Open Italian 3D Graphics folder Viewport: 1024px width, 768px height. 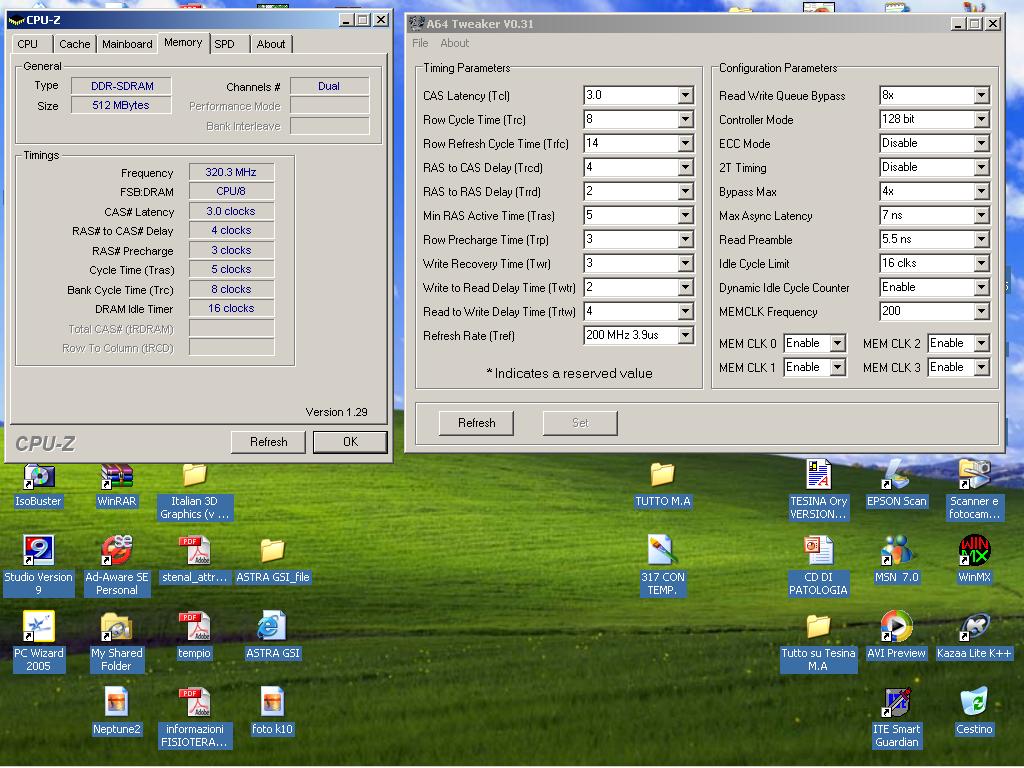(195, 491)
